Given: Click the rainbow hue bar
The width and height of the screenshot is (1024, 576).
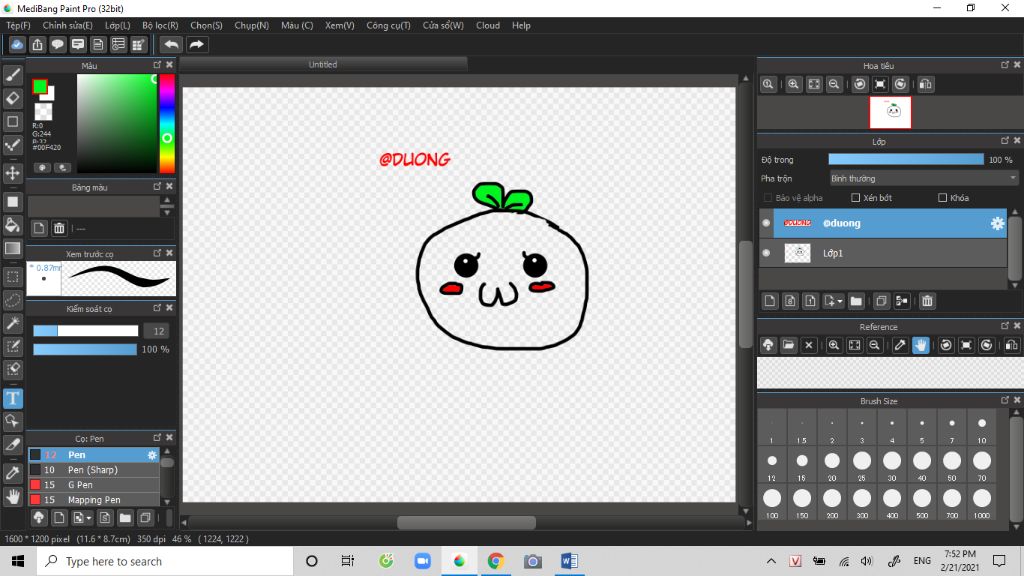Looking at the screenshot, I should click(167, 123).
